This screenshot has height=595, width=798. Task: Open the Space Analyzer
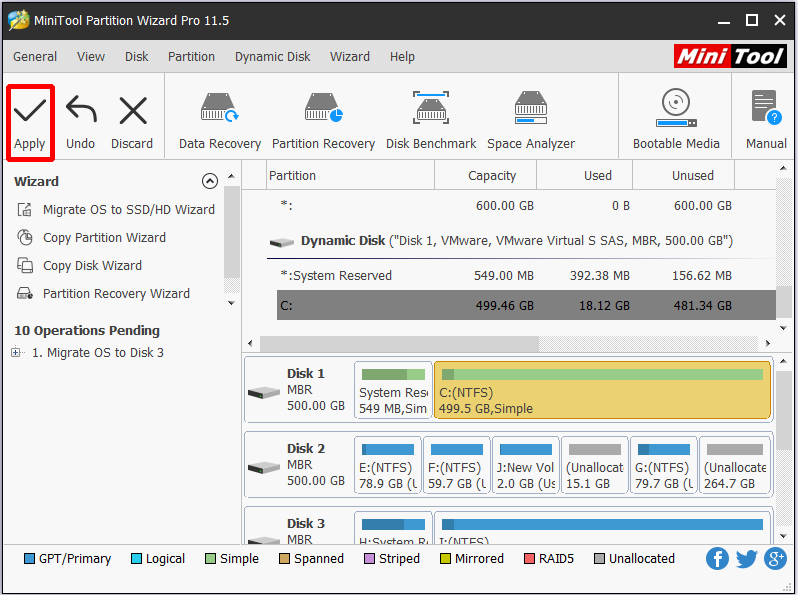531,121
